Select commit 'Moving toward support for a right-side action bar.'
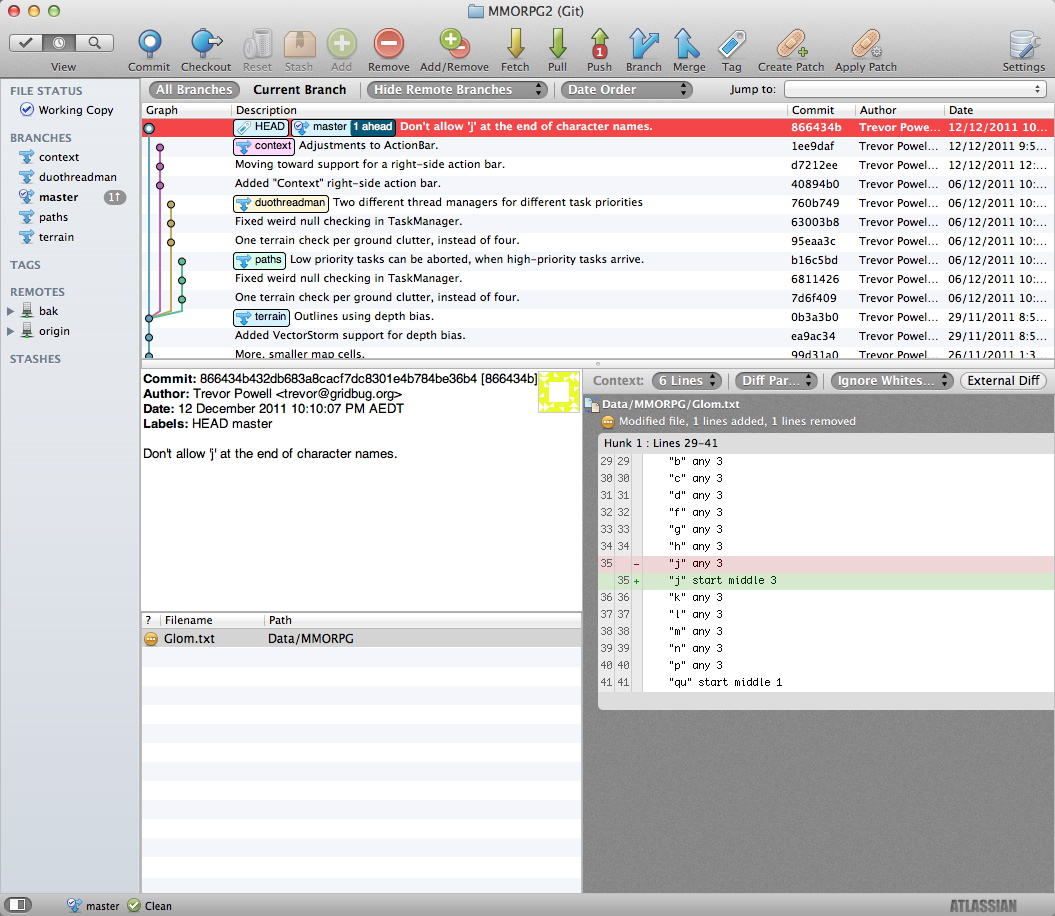The height and width of the screenshot is (916, 1055). click(597, 164)
